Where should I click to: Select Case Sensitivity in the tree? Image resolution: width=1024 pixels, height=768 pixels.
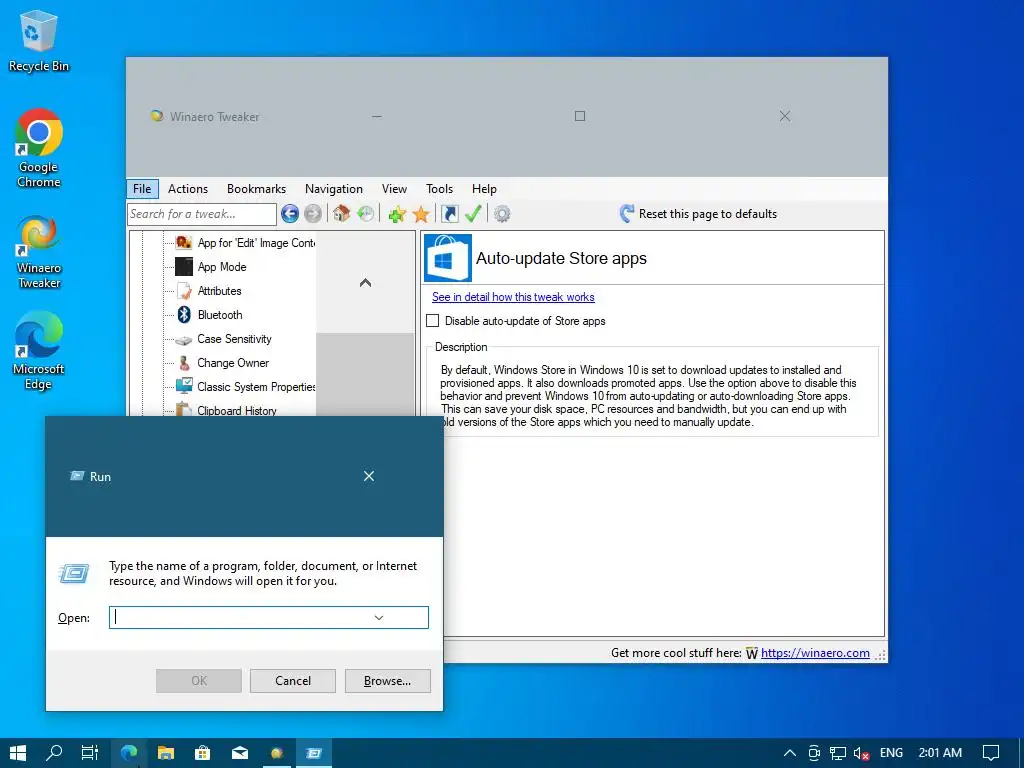point(223,339)
